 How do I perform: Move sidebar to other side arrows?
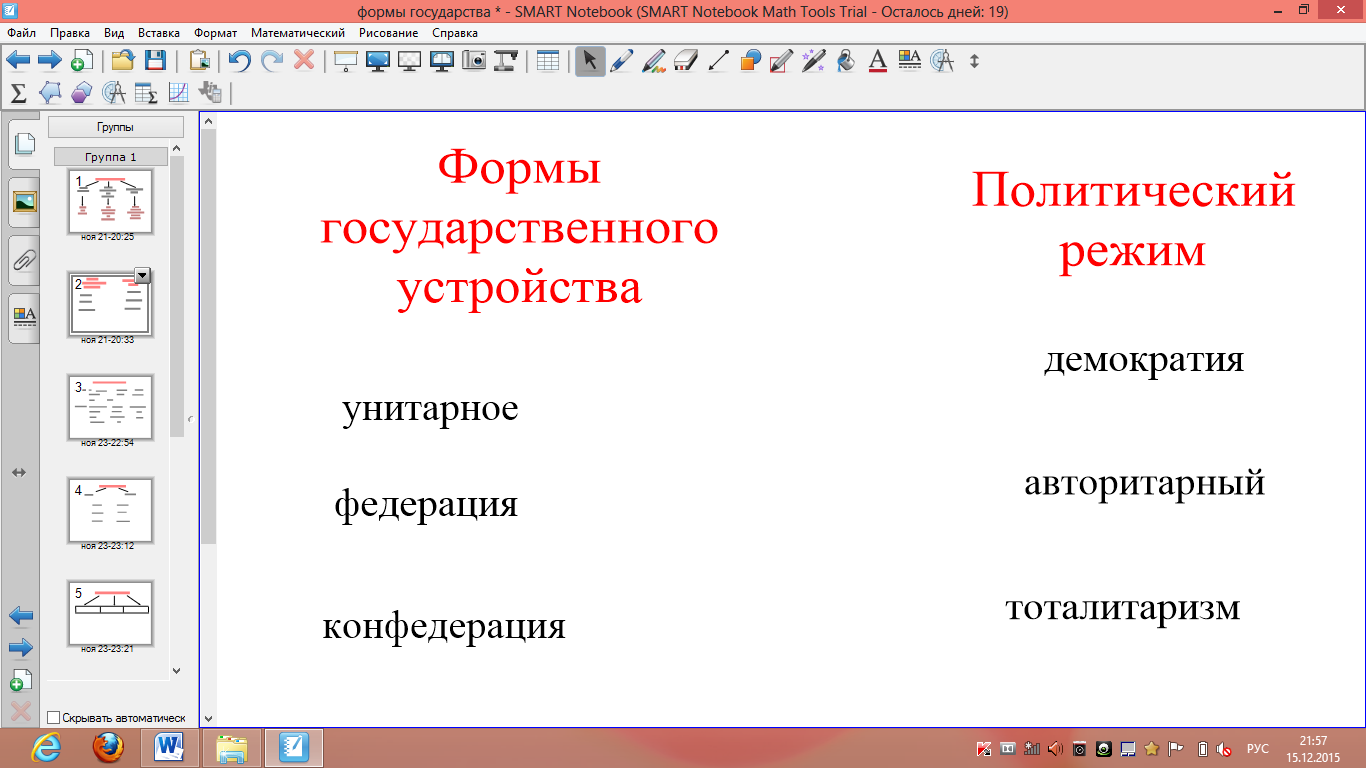[x=18, y=472]
